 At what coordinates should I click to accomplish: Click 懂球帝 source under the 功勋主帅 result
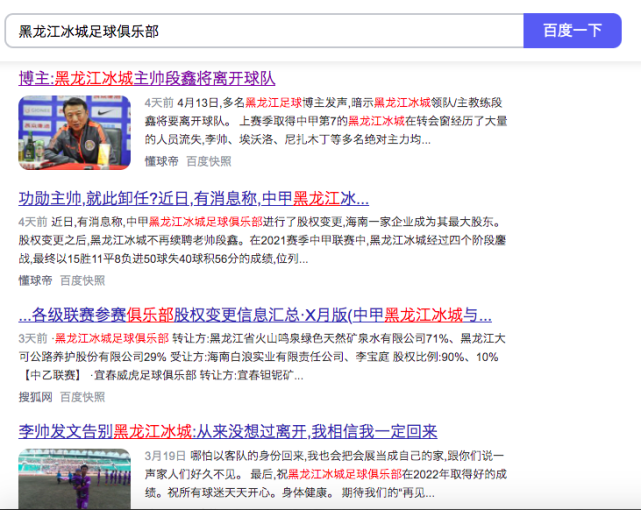coord(35,280)
